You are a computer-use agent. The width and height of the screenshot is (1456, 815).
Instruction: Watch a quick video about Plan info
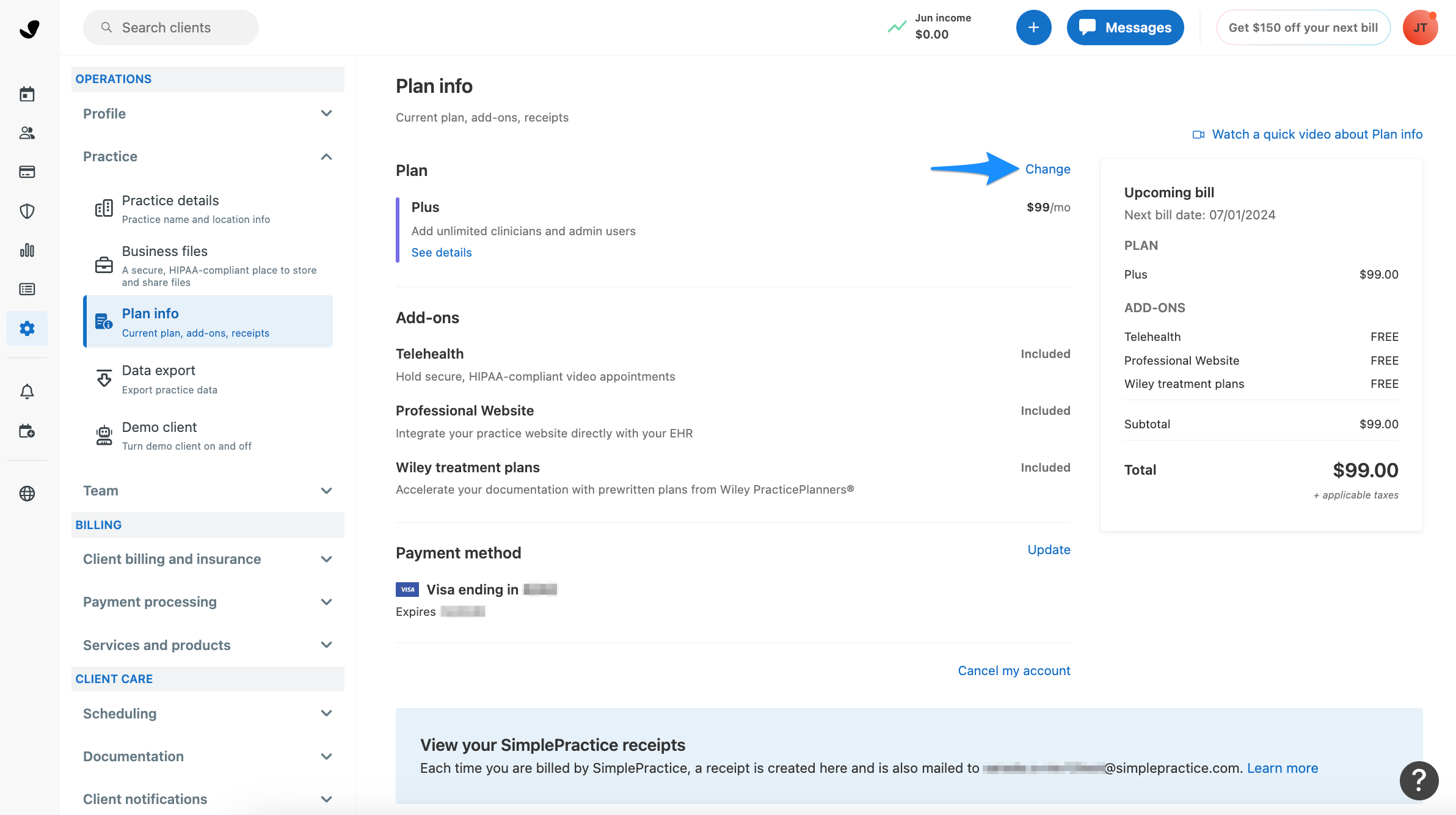pos(1317,134)
